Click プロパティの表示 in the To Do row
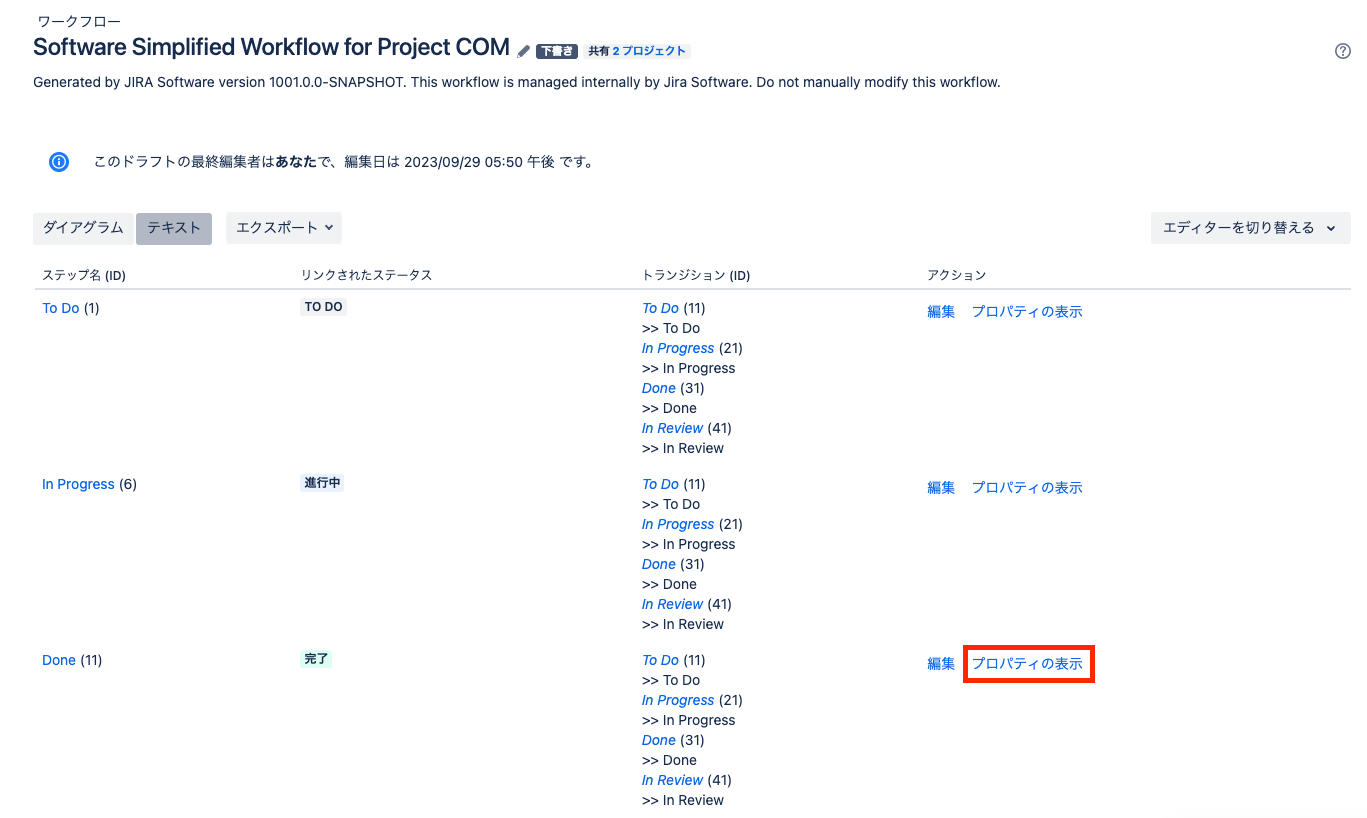This screenshot has height=818, width=1367. [1027, 311]
